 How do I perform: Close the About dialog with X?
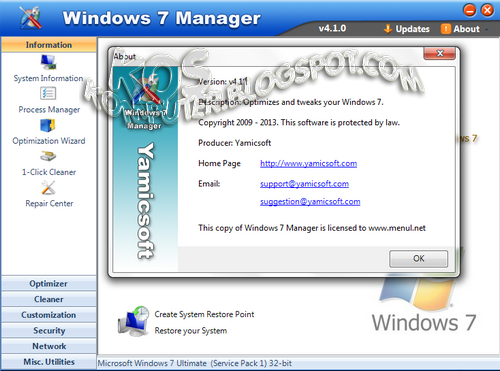point(440,53)
